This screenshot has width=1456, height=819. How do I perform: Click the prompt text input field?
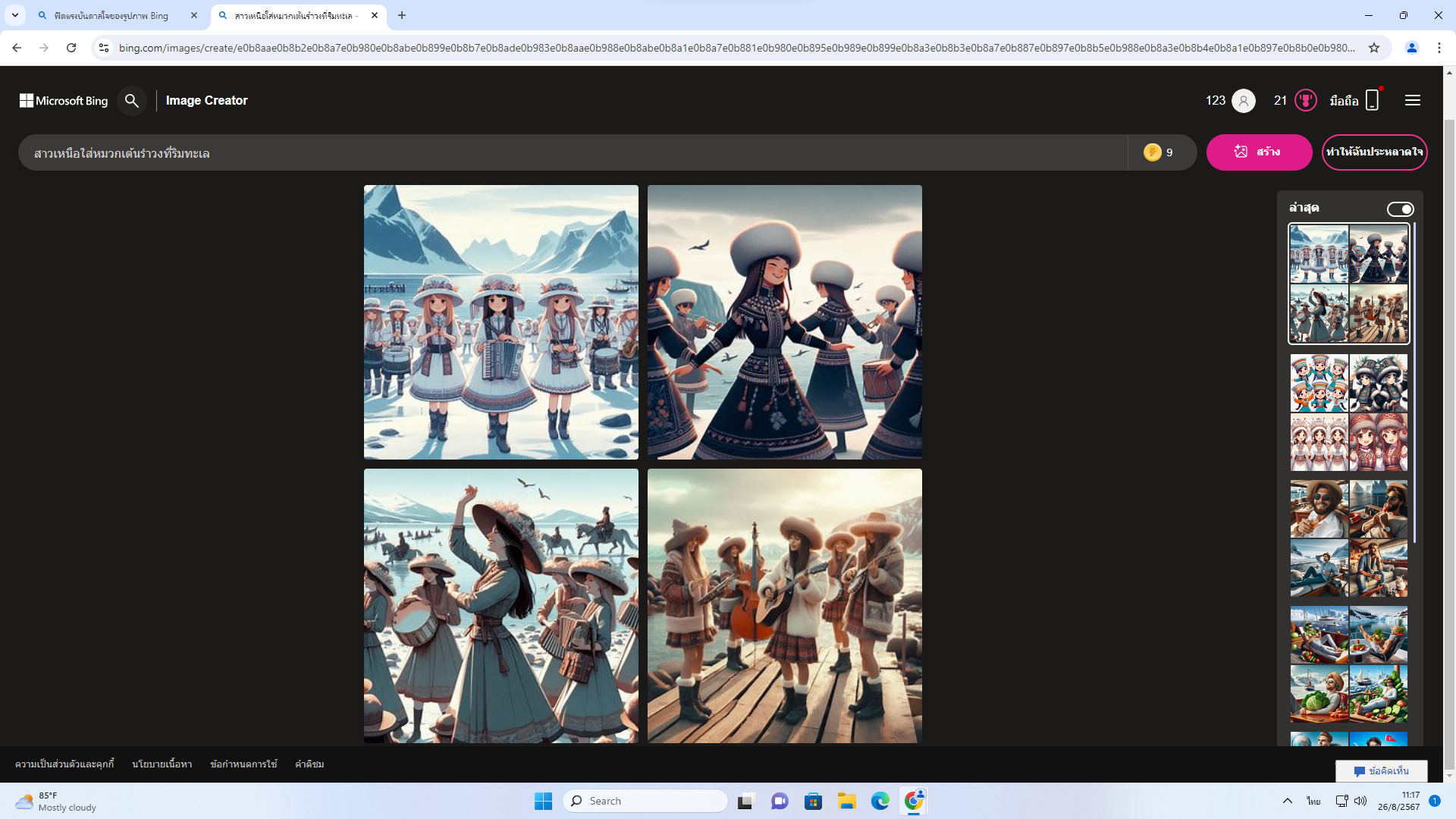coord(569,153)
